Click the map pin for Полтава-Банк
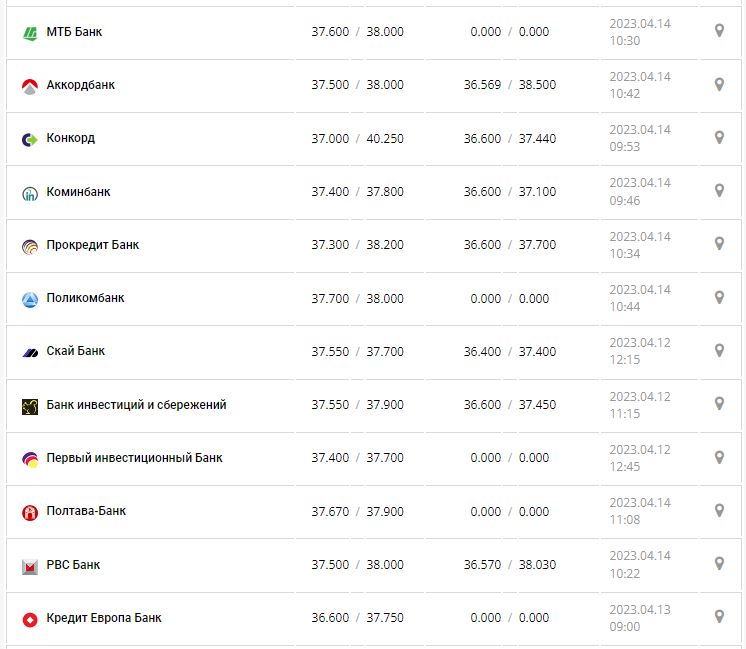 coord(719,511)
